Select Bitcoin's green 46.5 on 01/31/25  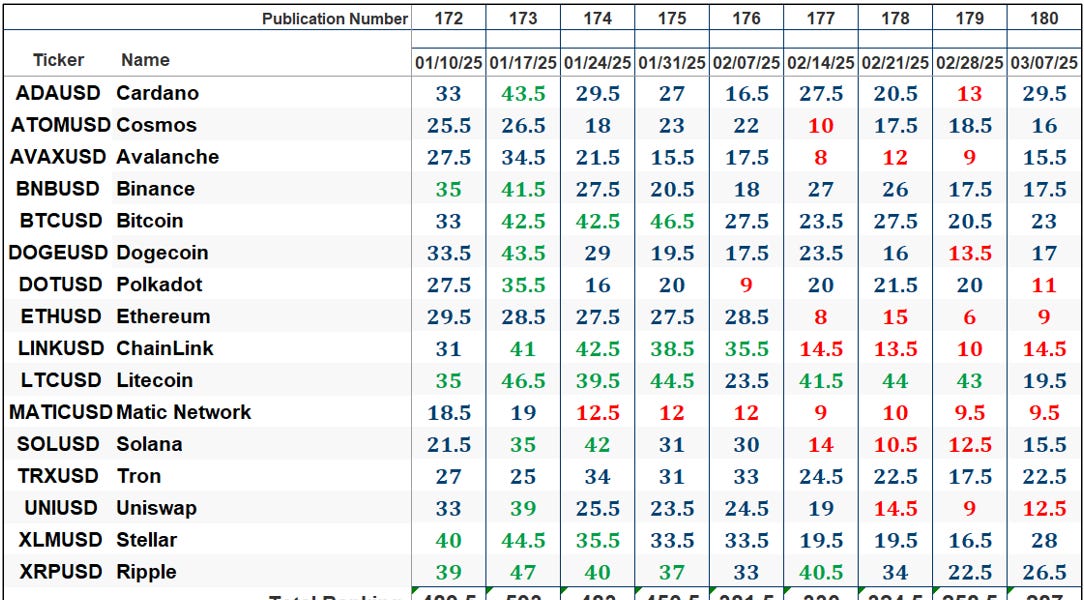coord(671,221)
